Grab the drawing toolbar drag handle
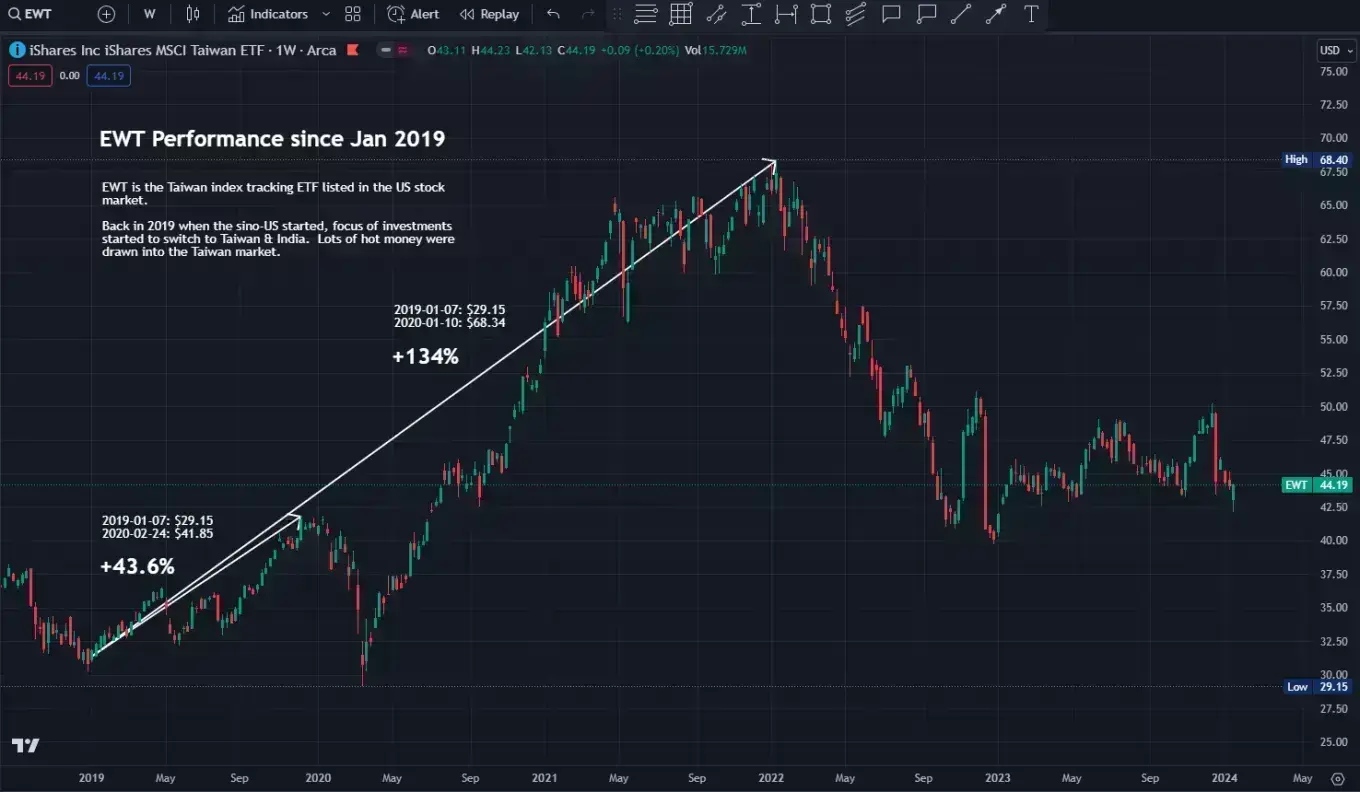This screenshot has height=792, width=1360. 616,14
